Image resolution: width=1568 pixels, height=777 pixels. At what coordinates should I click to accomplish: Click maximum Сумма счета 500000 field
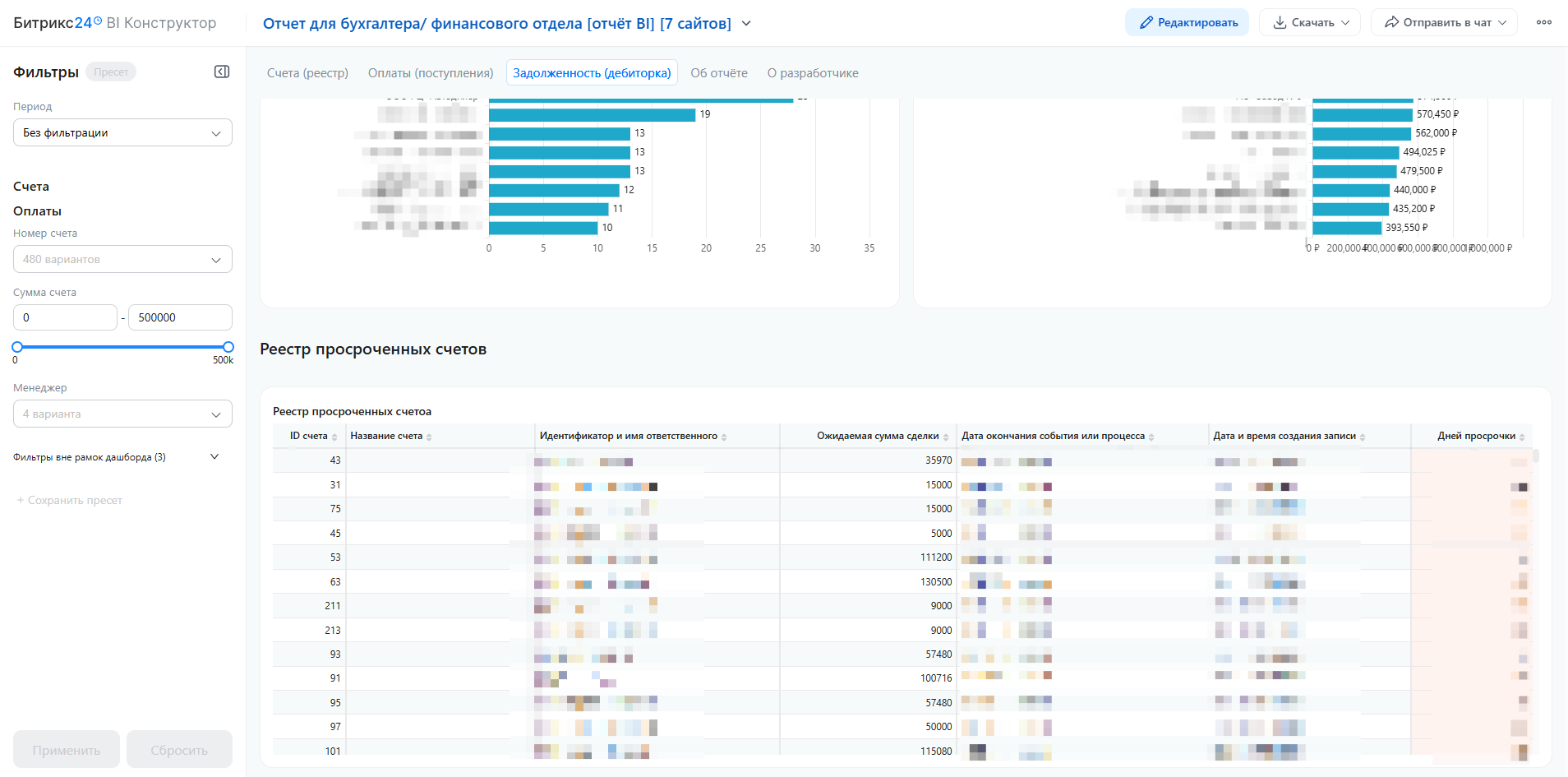pyautogui.click(x=181, y=317)
